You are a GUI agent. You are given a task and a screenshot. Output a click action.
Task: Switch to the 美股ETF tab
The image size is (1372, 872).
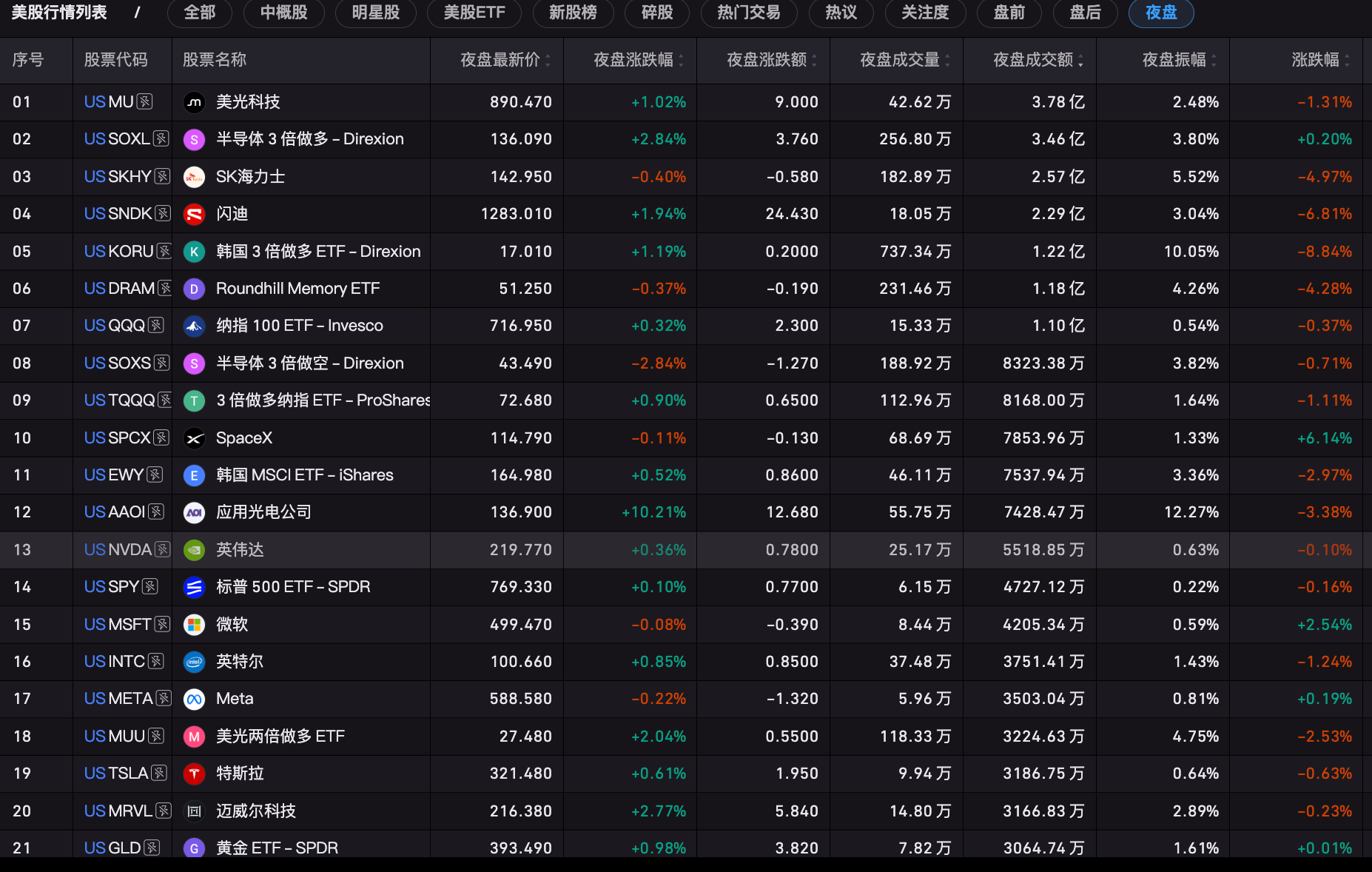click(474, 13)
